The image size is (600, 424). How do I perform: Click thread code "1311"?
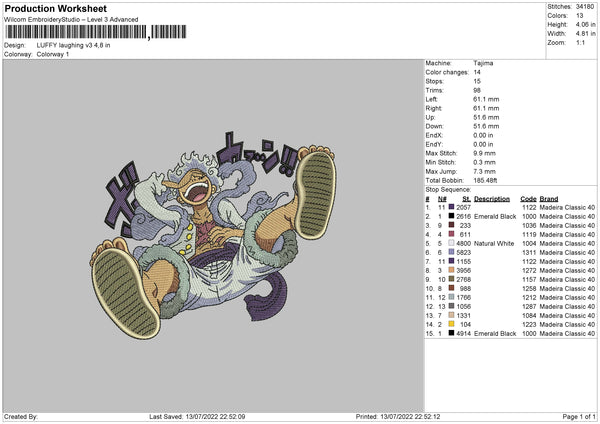point(529,252)
